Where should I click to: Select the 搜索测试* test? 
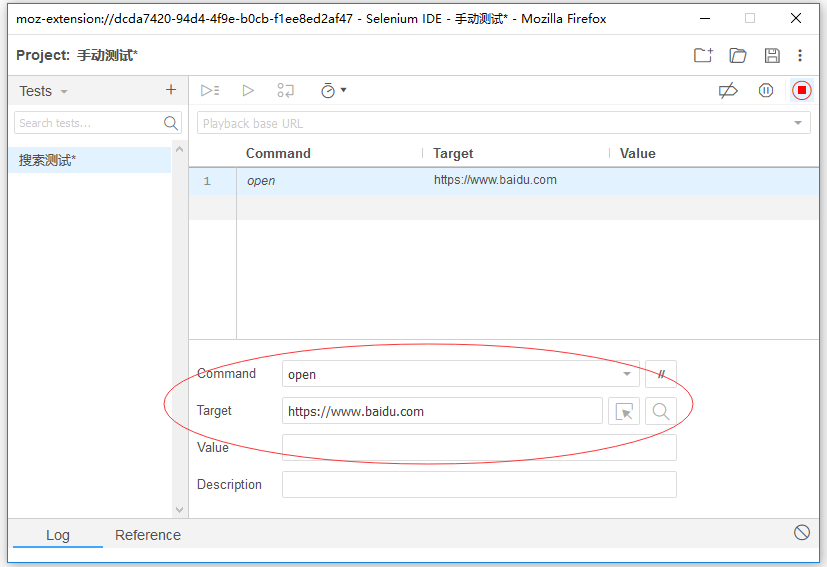(x=90, y=160)
